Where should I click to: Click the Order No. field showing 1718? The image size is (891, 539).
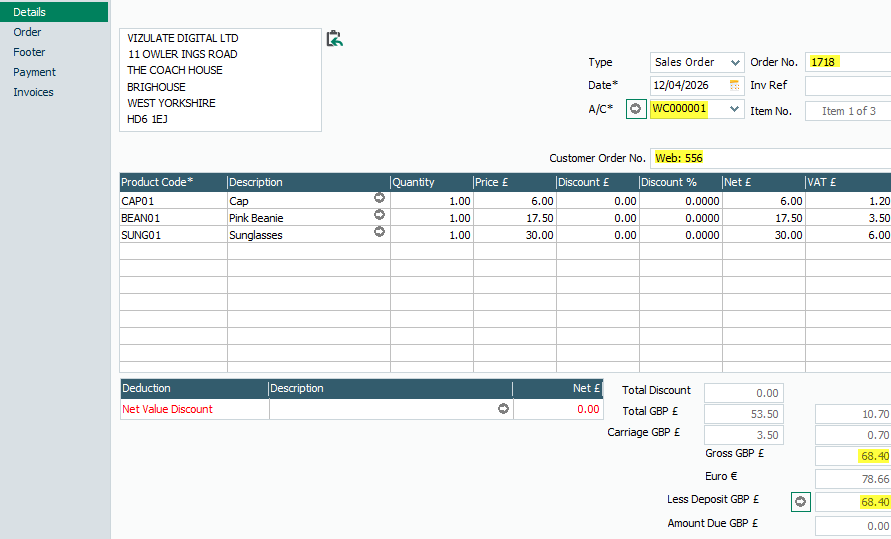click(x=848, y=62)
